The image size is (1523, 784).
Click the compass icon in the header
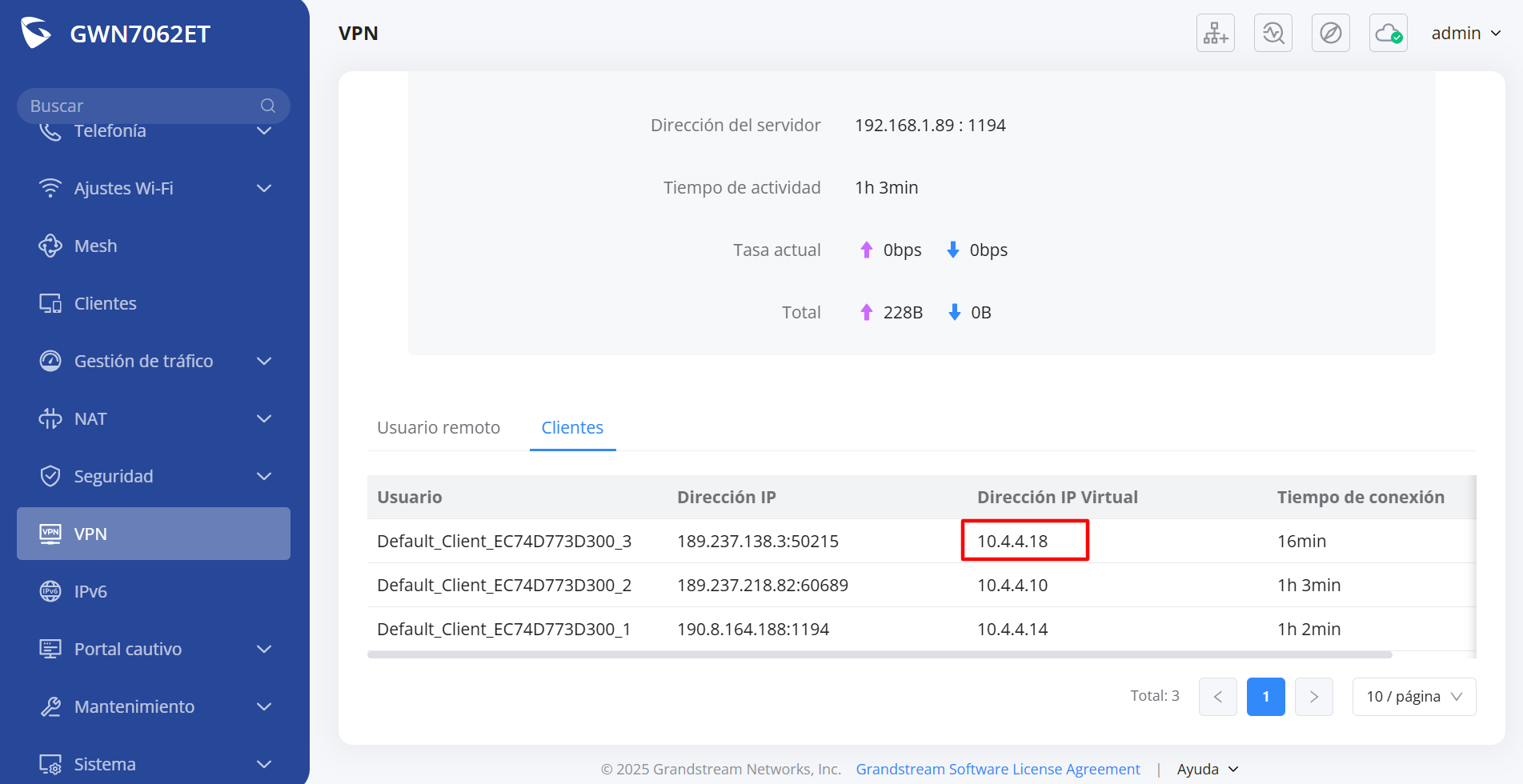coord(1330,34)
